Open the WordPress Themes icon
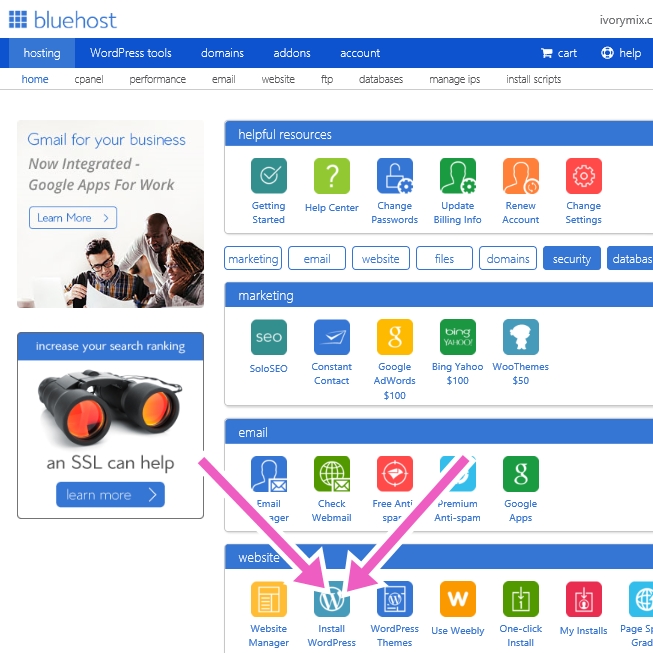The width and height of the screenshot is (653, 653). (395, 599)
